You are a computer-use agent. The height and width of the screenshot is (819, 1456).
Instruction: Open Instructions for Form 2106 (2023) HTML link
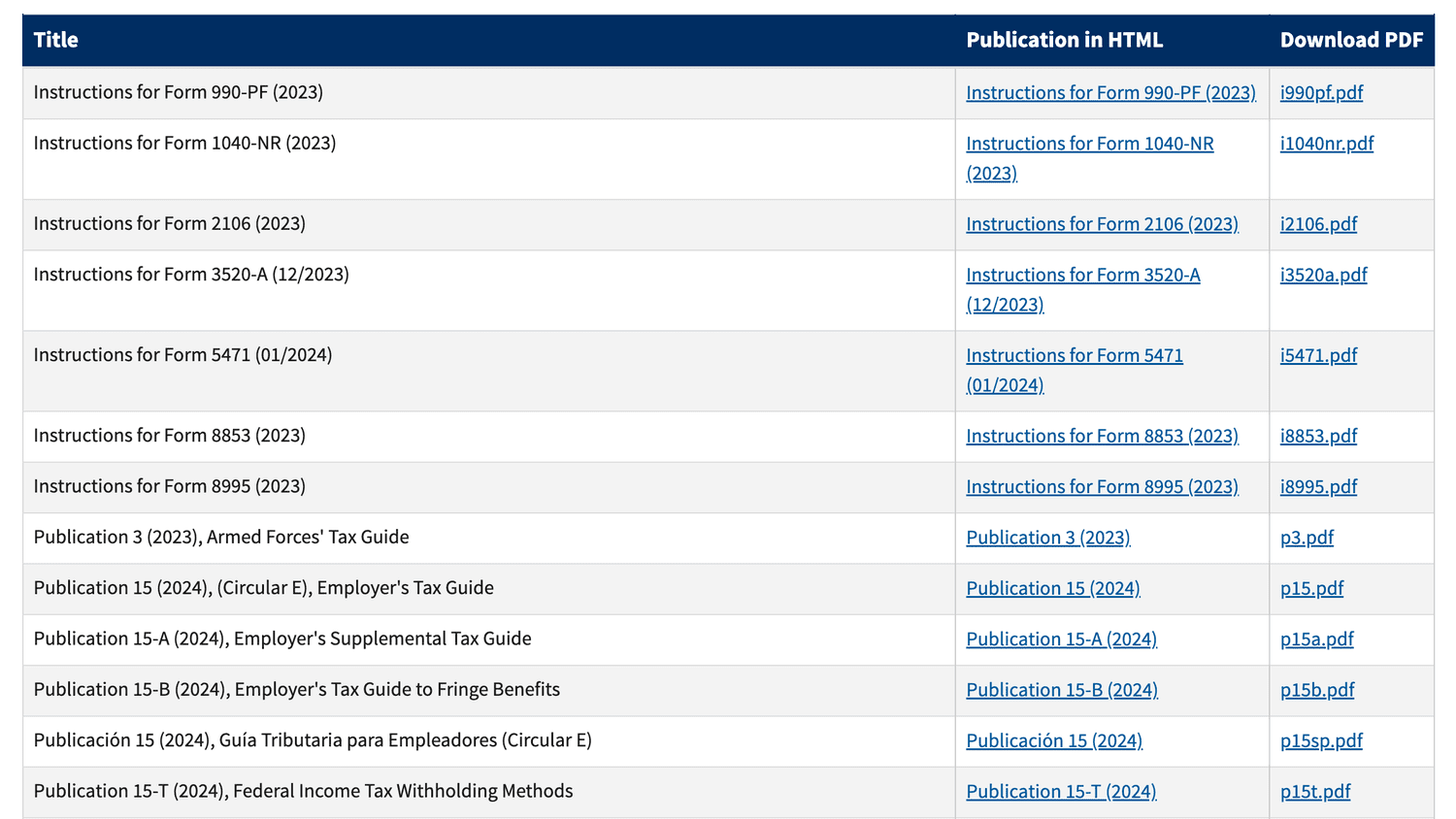click(x=1102, y=224)
